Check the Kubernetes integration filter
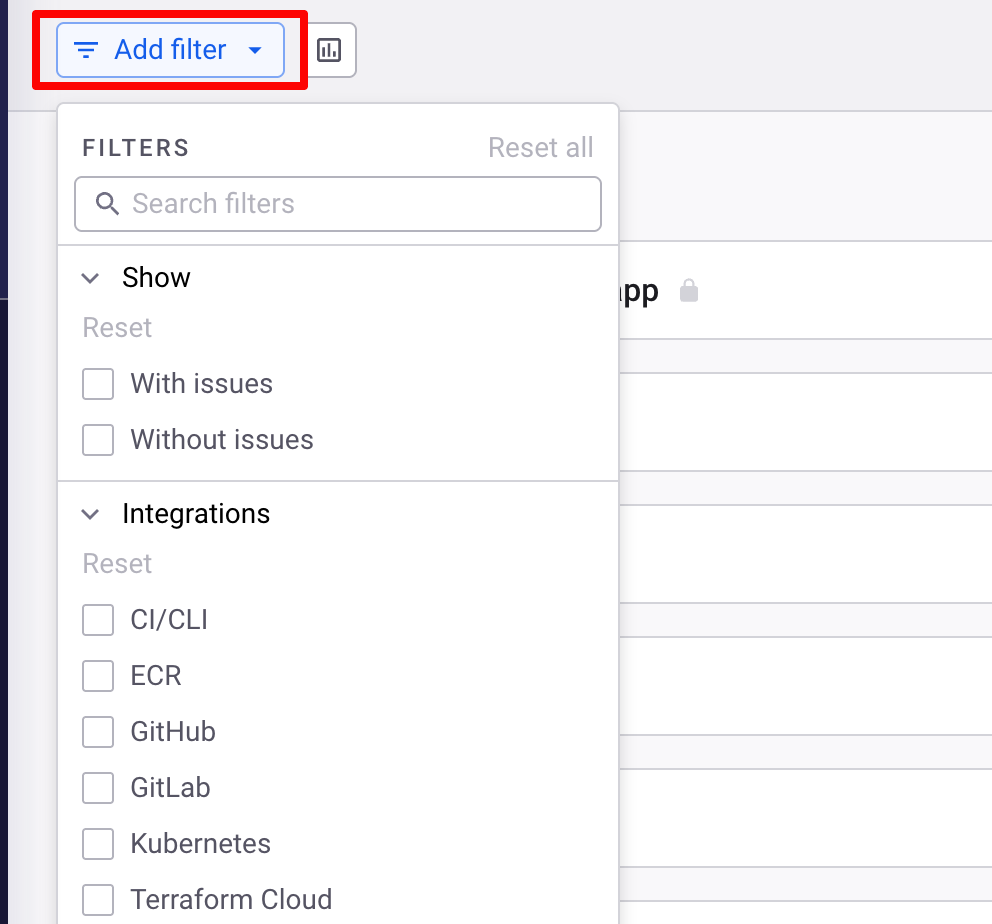 pos(98,844)
